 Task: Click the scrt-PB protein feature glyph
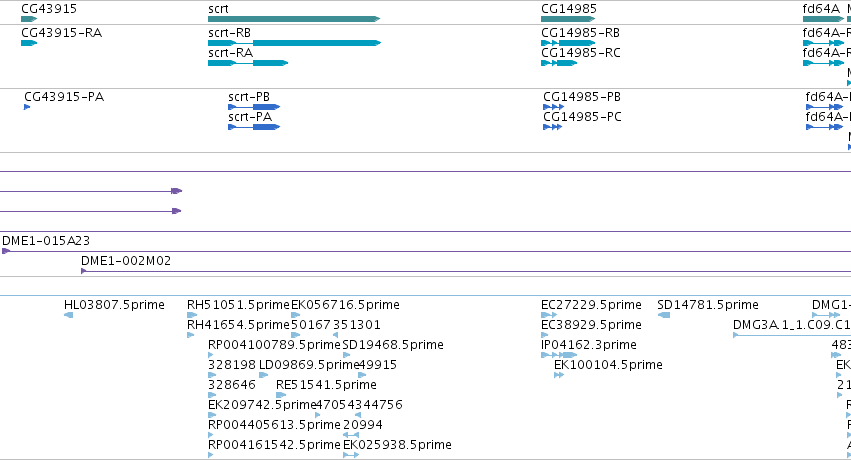(x=254, y=107)
